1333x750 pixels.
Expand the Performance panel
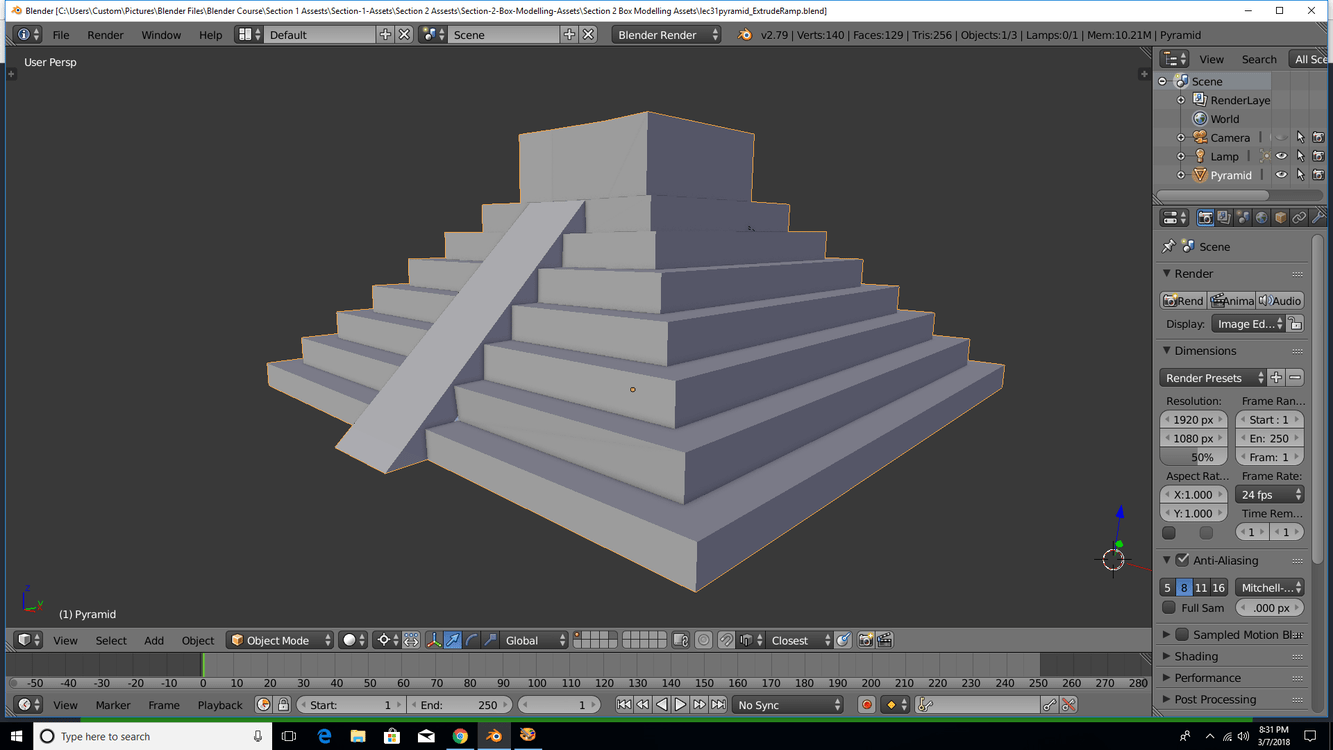(1207, 678)
